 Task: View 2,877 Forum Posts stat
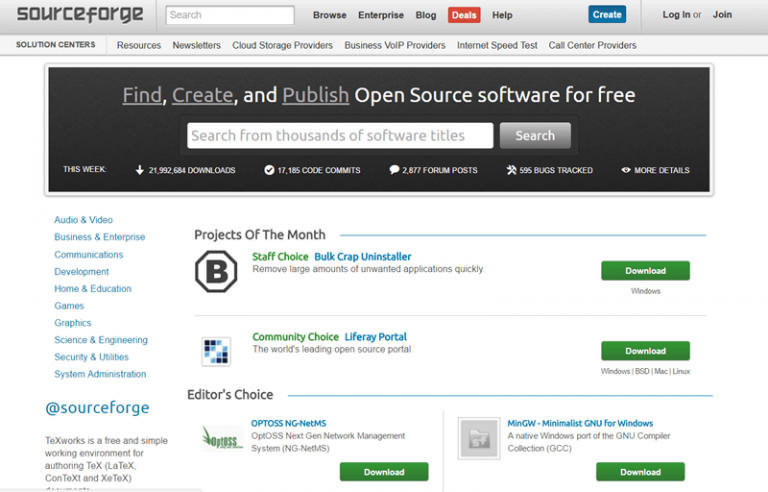[440, 170]
